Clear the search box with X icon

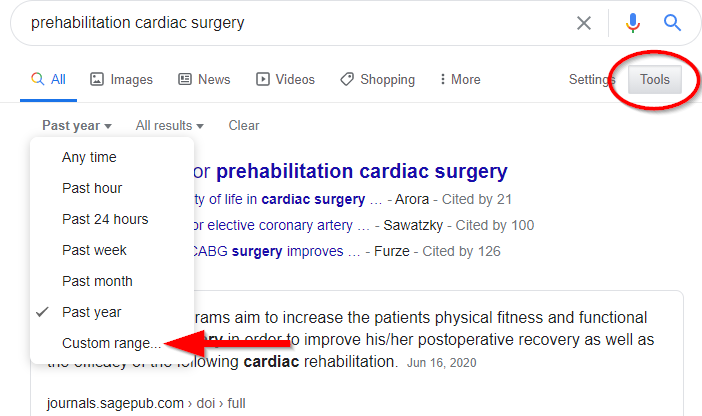pos(583,23)
